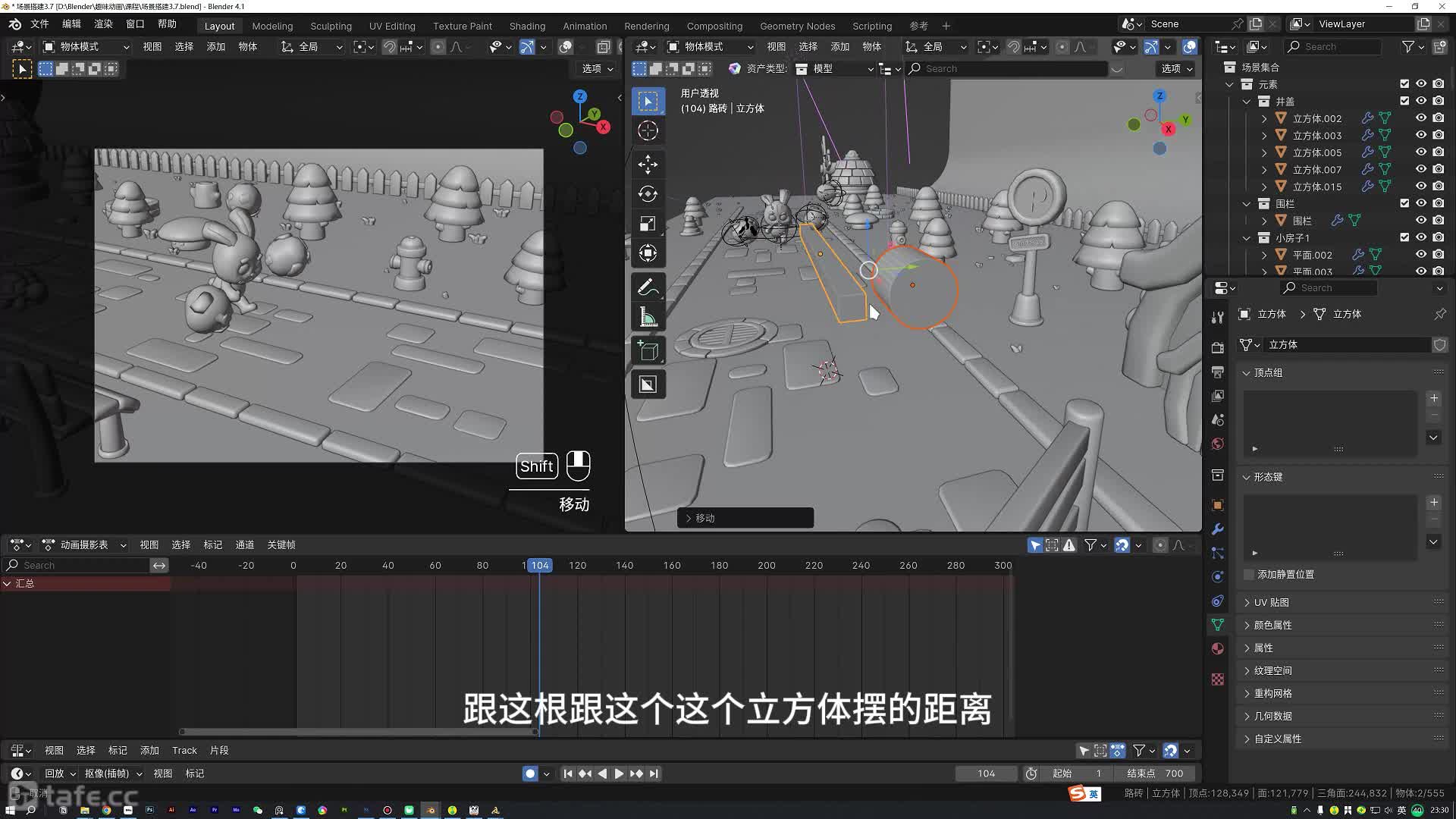The image size is (1456, 819).
Task: Add a new vertex group with plus
Action: pos(1433,398)
